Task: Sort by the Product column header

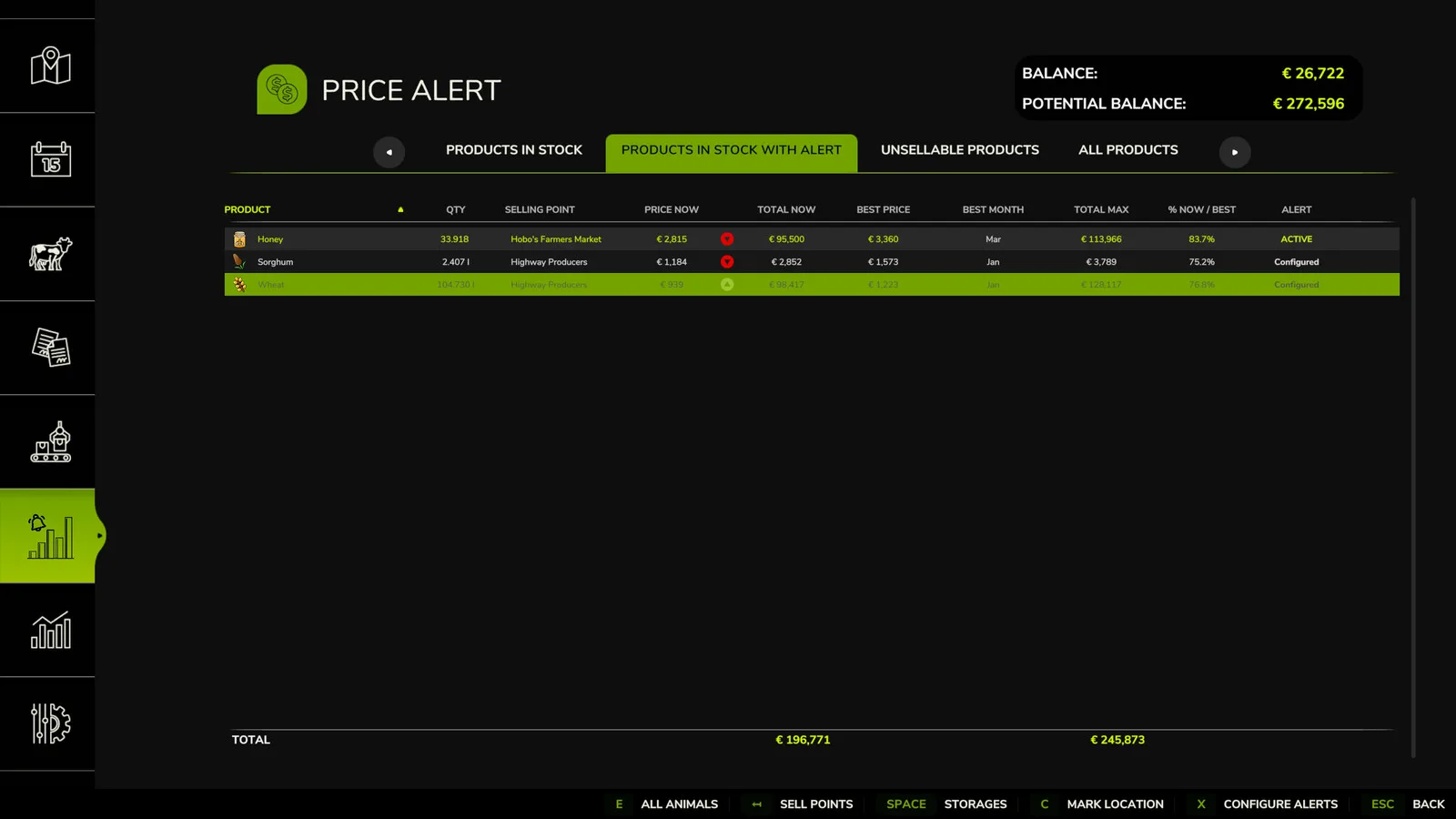Action: pos(248,209)
